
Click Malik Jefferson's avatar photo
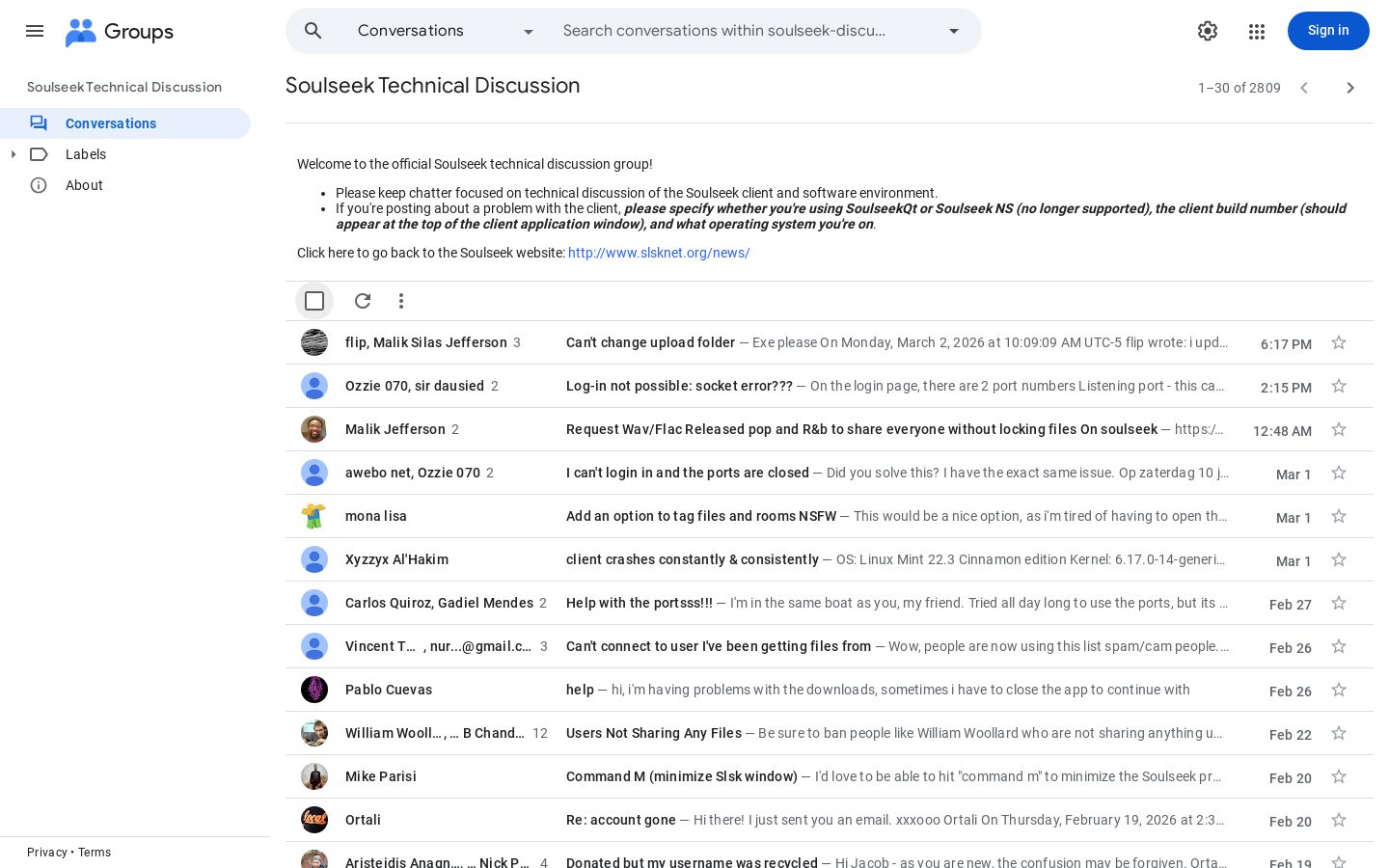point(314,429)
